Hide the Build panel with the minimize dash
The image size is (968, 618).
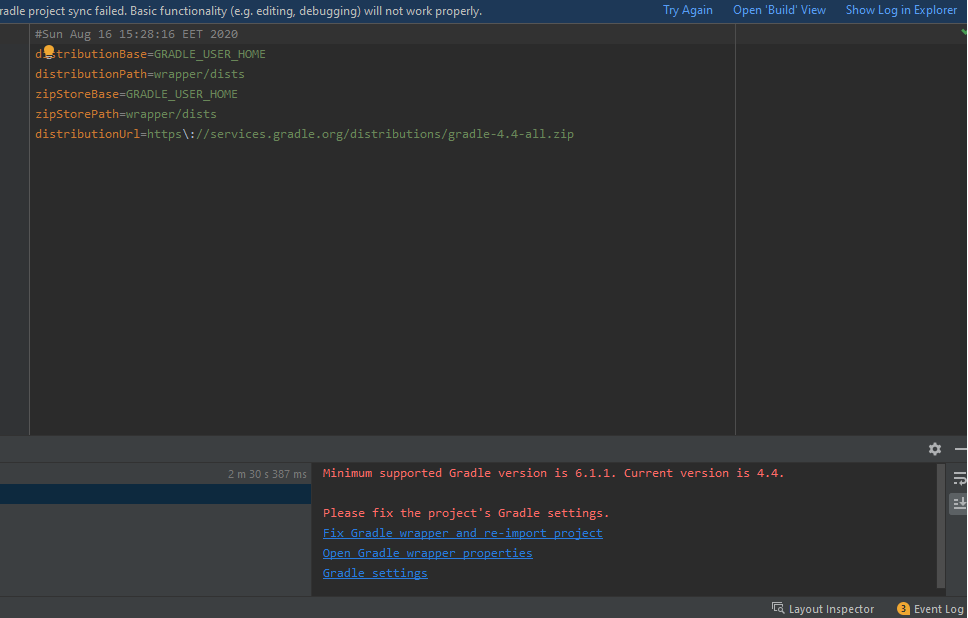tap(961, 449)
